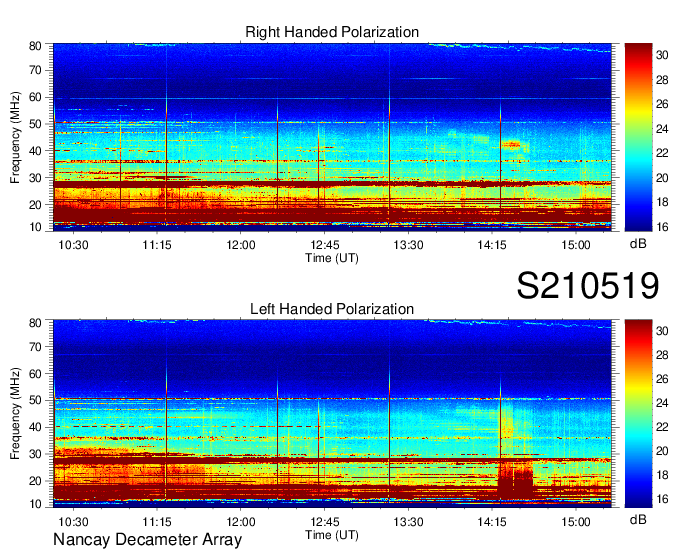Click the dB label under the bottom colorbar
This screenshot has width=680, height=552.
[x=638, y=519]
